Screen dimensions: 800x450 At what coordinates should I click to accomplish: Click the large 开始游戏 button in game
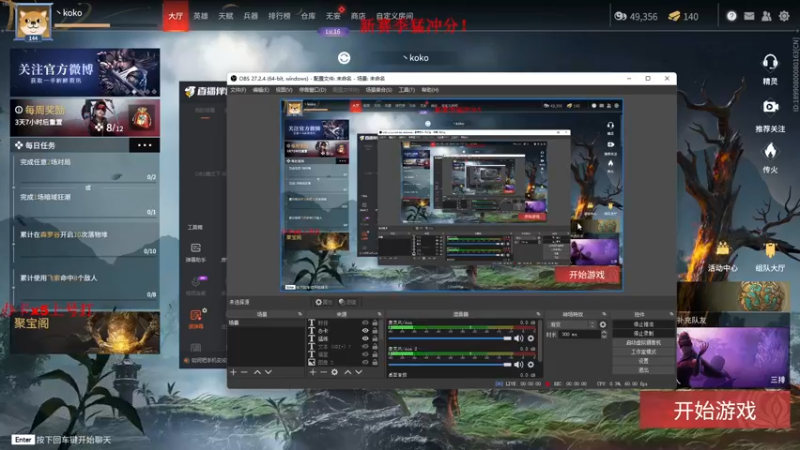click(714, 410)
